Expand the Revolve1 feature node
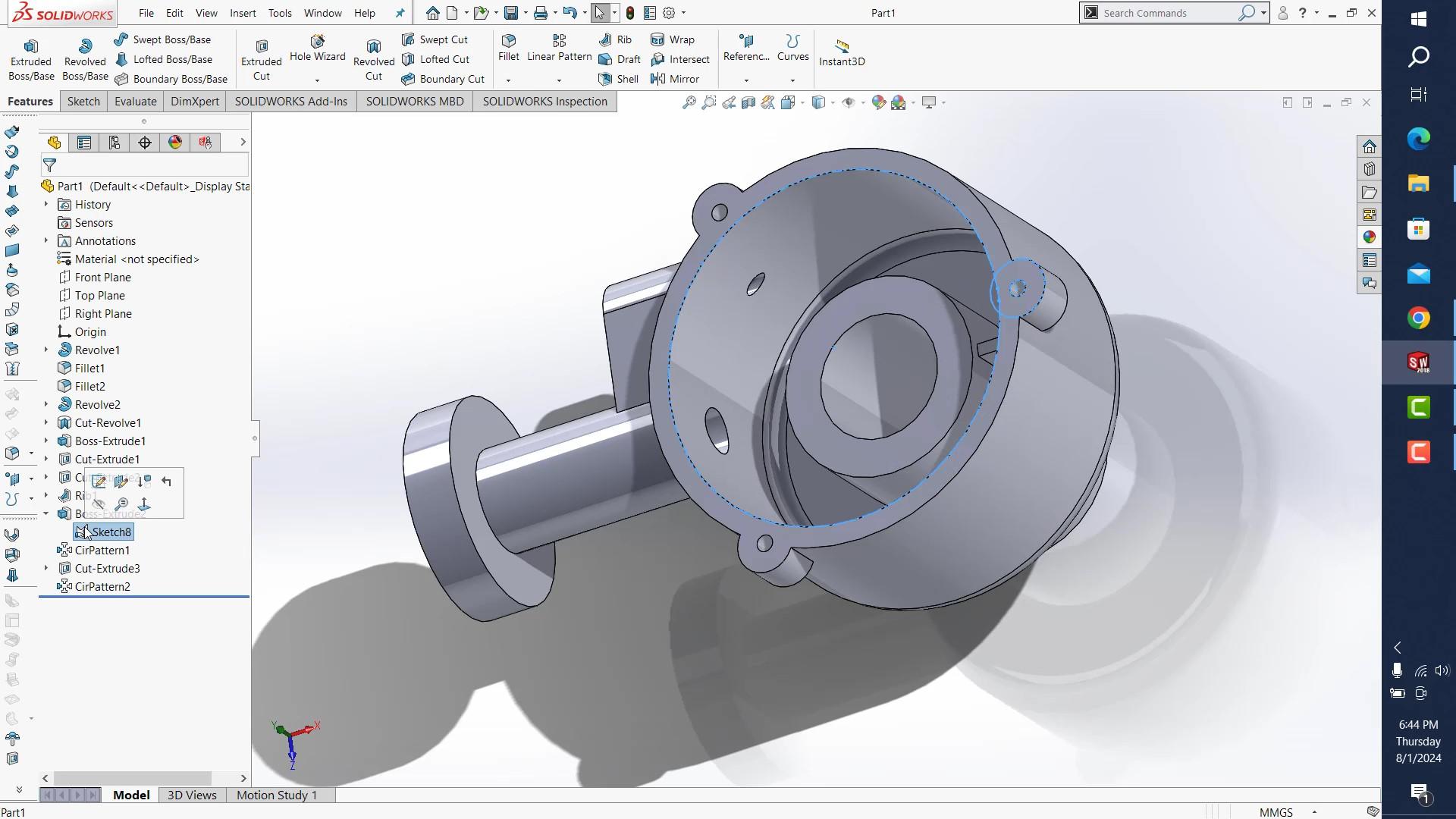The width and height of the screenshot is (1456, 819). point(46,350)
